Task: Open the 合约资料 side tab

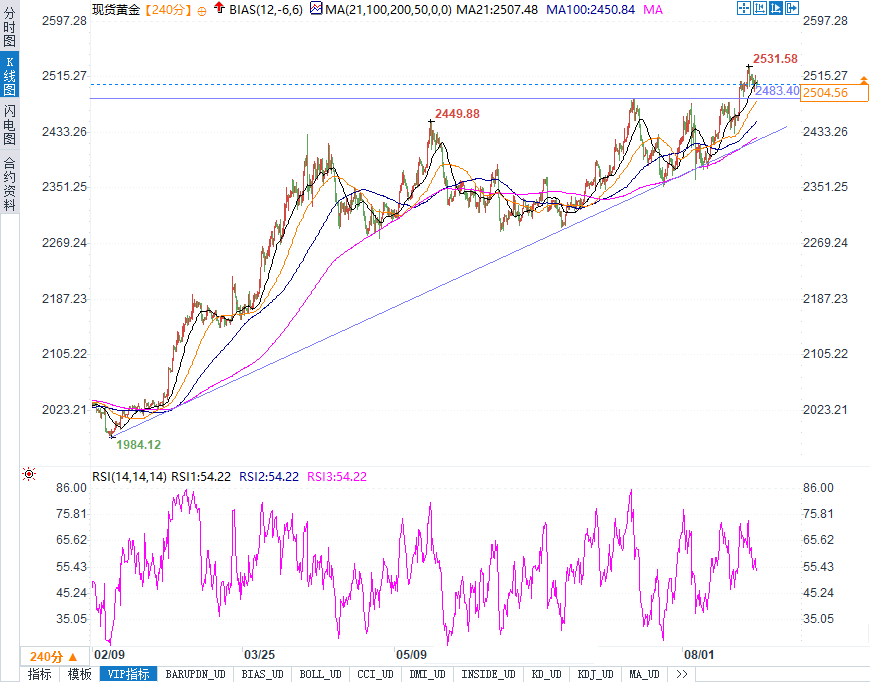Action: pyautogui.click(x=9, y=182)
